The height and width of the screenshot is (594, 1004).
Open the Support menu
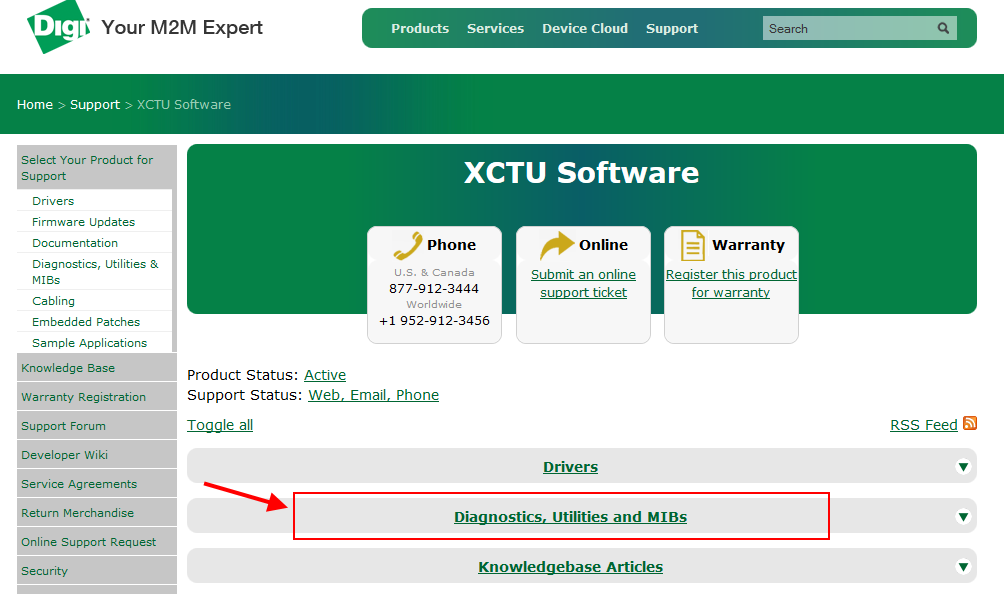tap(672, 28)
